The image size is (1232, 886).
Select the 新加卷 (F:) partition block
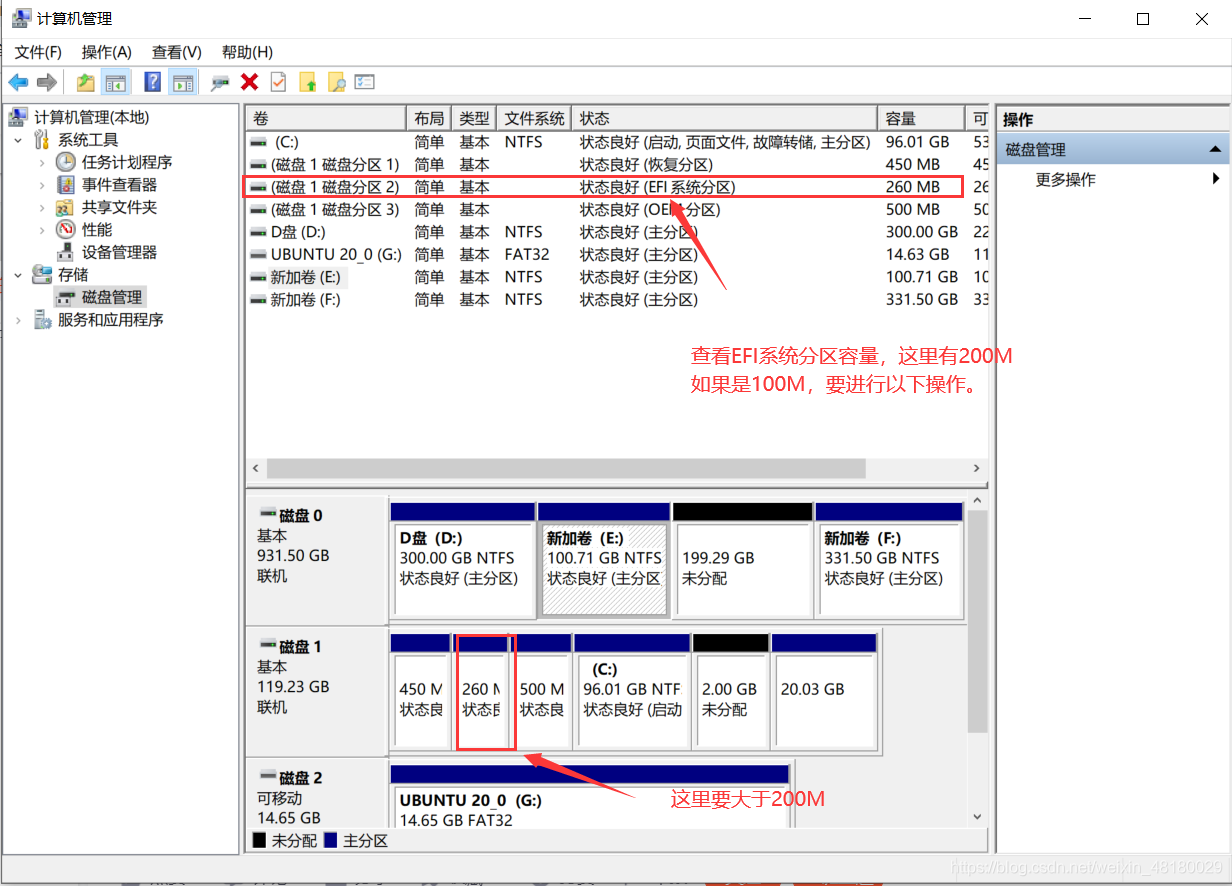(889, 560)
